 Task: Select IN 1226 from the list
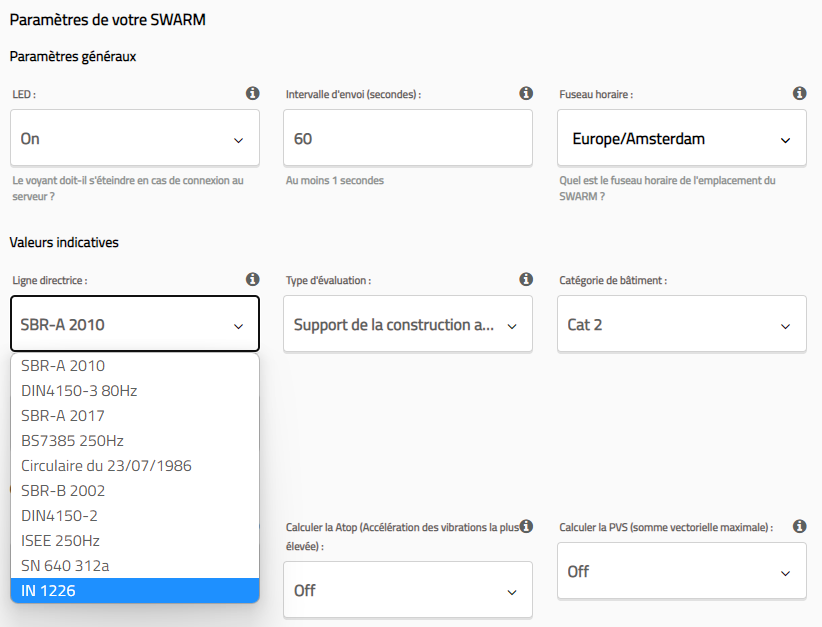pyautogui.click(x=135, y=591)
